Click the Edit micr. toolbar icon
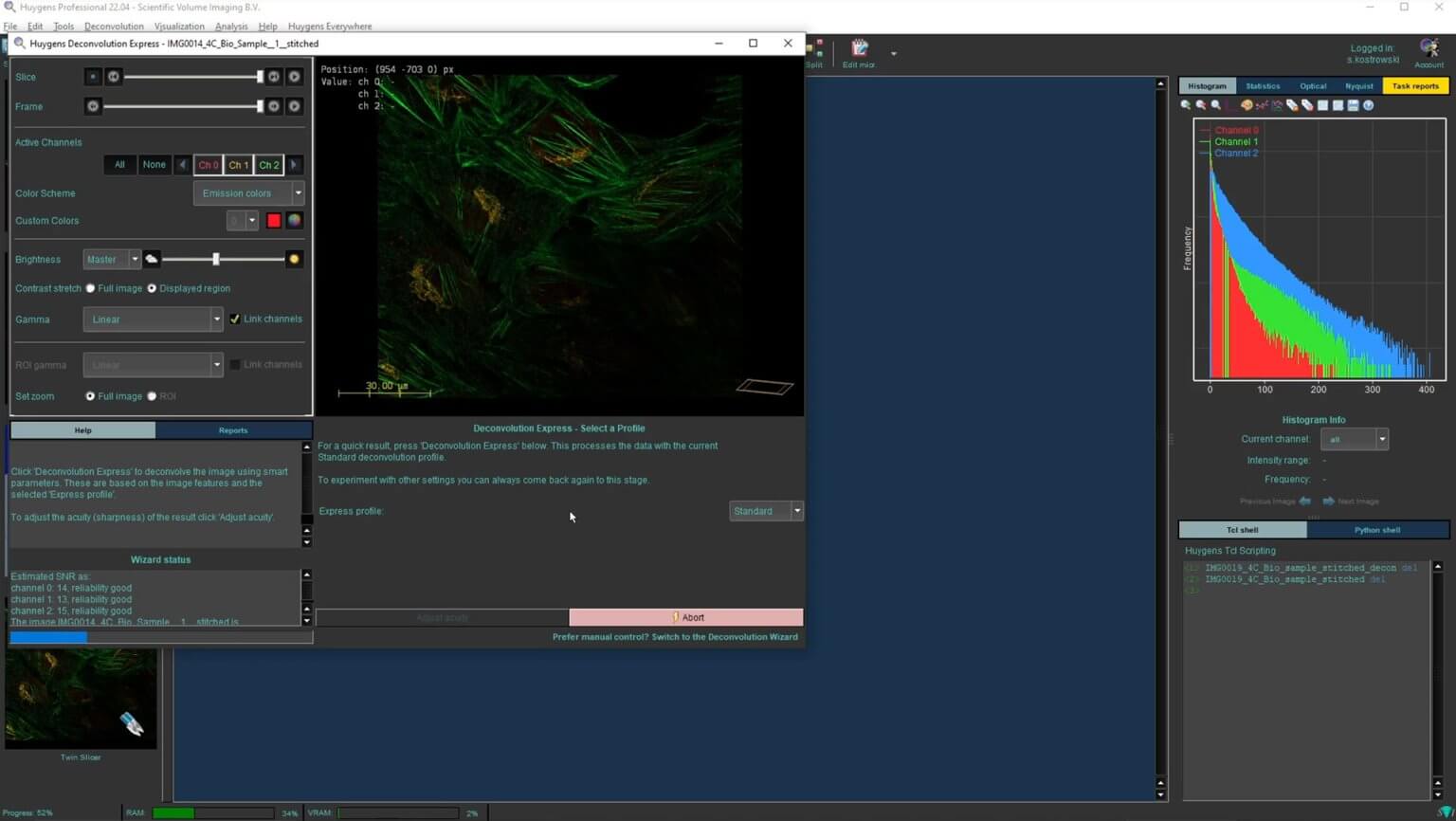The width and height of the screenshot is (1456, 821). tap(859, 51)
